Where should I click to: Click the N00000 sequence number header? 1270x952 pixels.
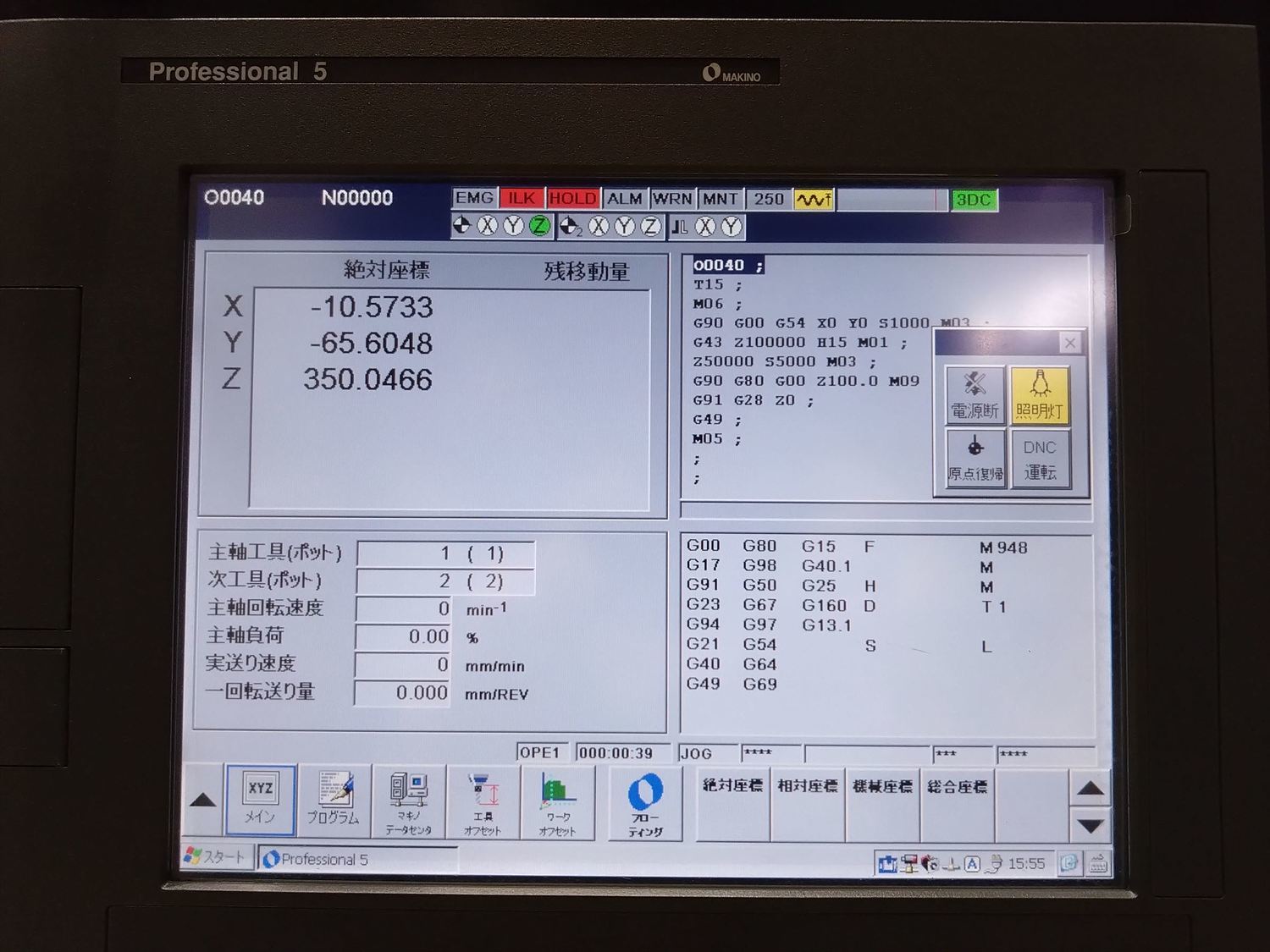point(357,198)
